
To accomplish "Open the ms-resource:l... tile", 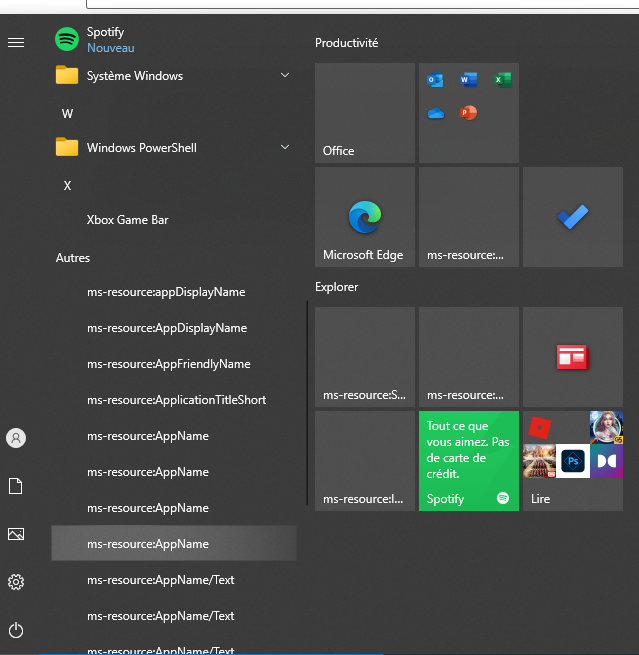I will pyautogui.click(x=365, y=461).
